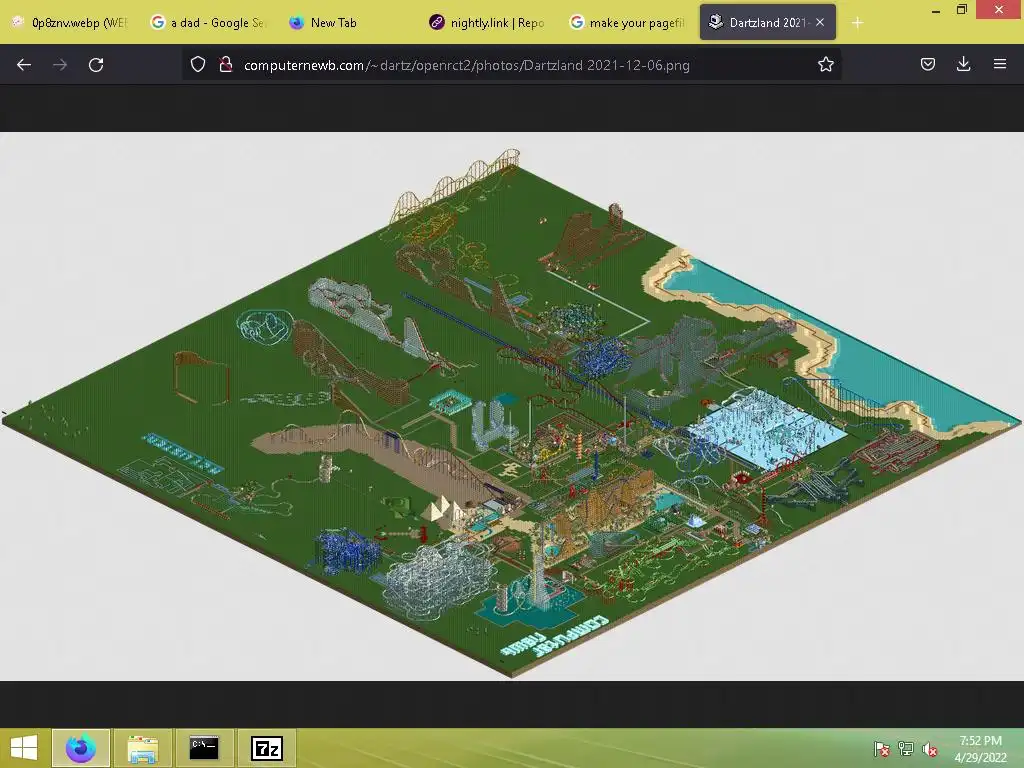Image resolution: width=1024 pixels, height=768 pixels.
Task: Click the muted volume tray icon
Action: (930, 749)
